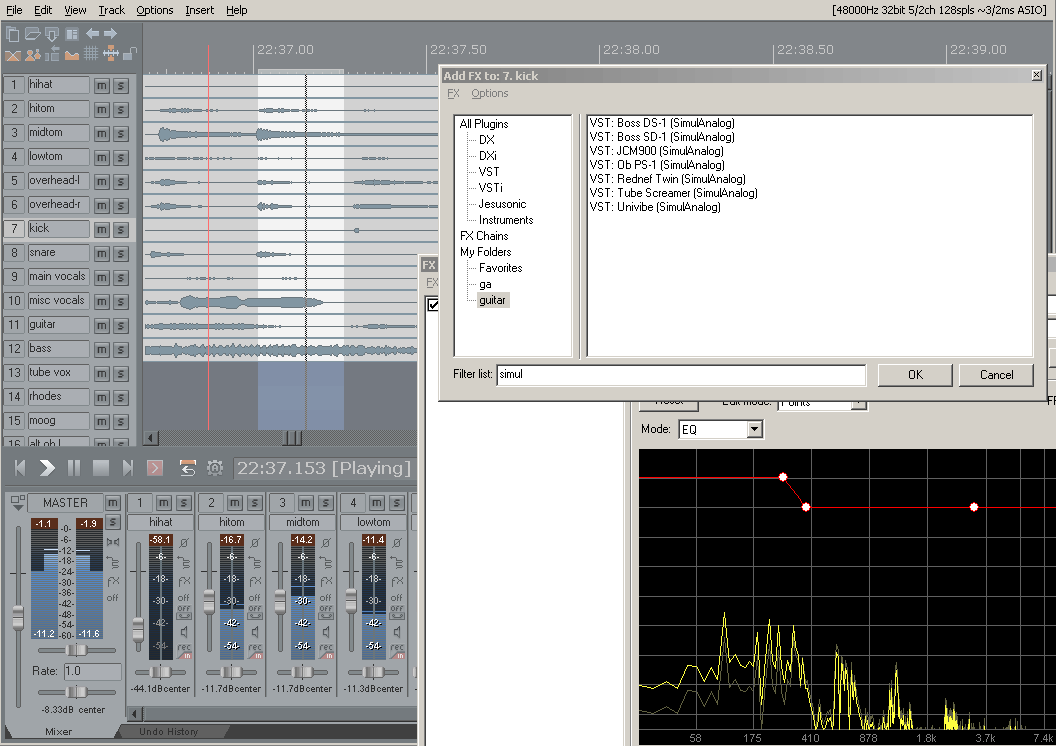Stop playback with the transport stop button
The height and width of the screenshot is (746, 1056).
click(x=100, y=468)
